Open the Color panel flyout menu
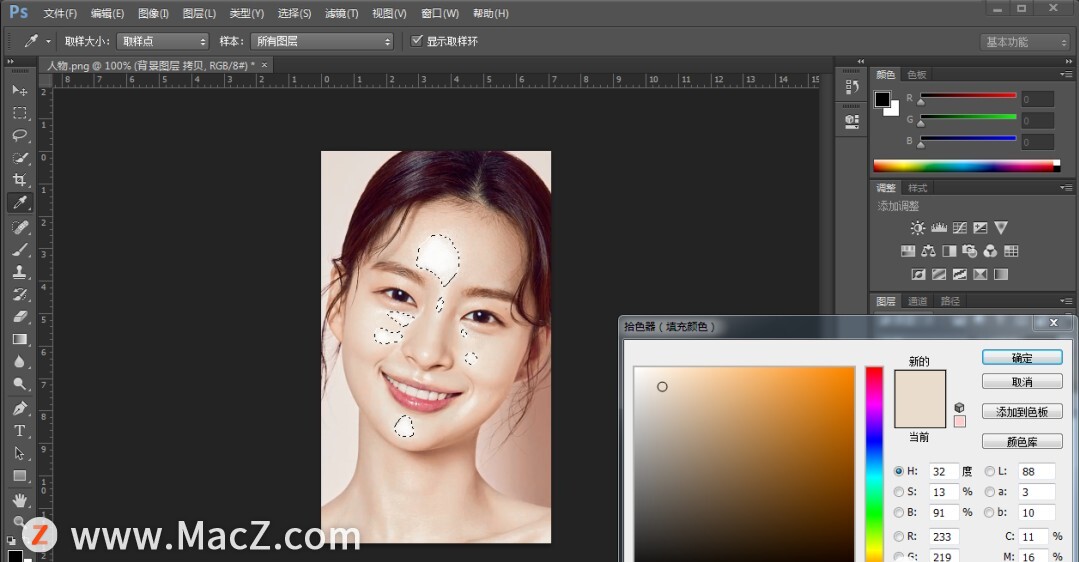The height and width of the screenshot is (562, 1079). coord(1066,74)
